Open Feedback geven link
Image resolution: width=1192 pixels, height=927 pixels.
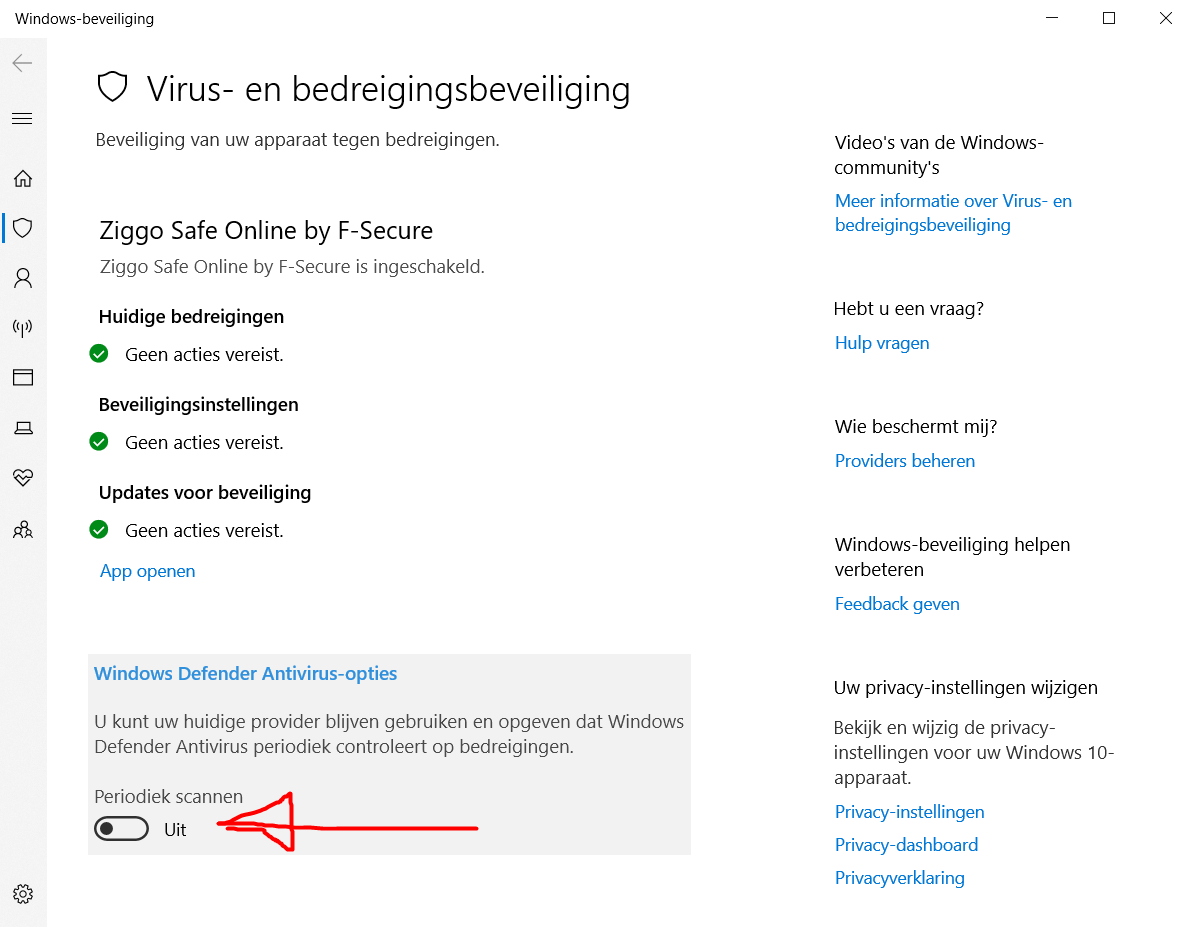click(897, 604)
